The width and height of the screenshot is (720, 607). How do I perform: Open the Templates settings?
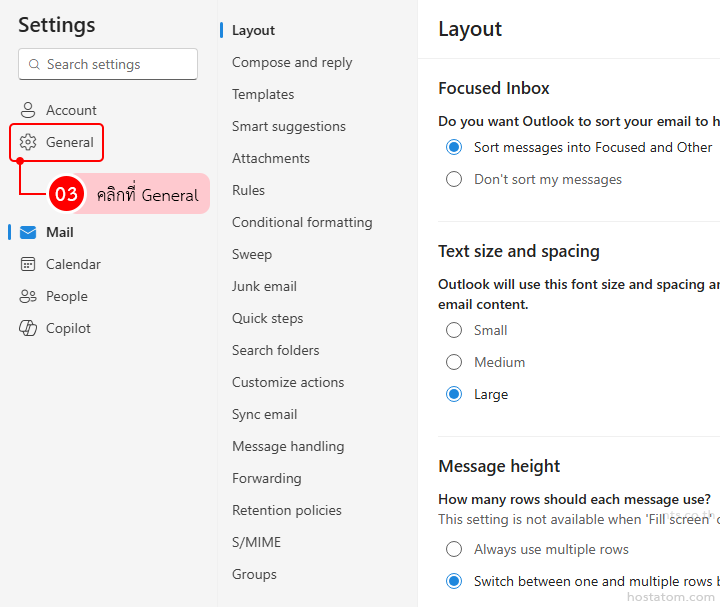[263, 94]
